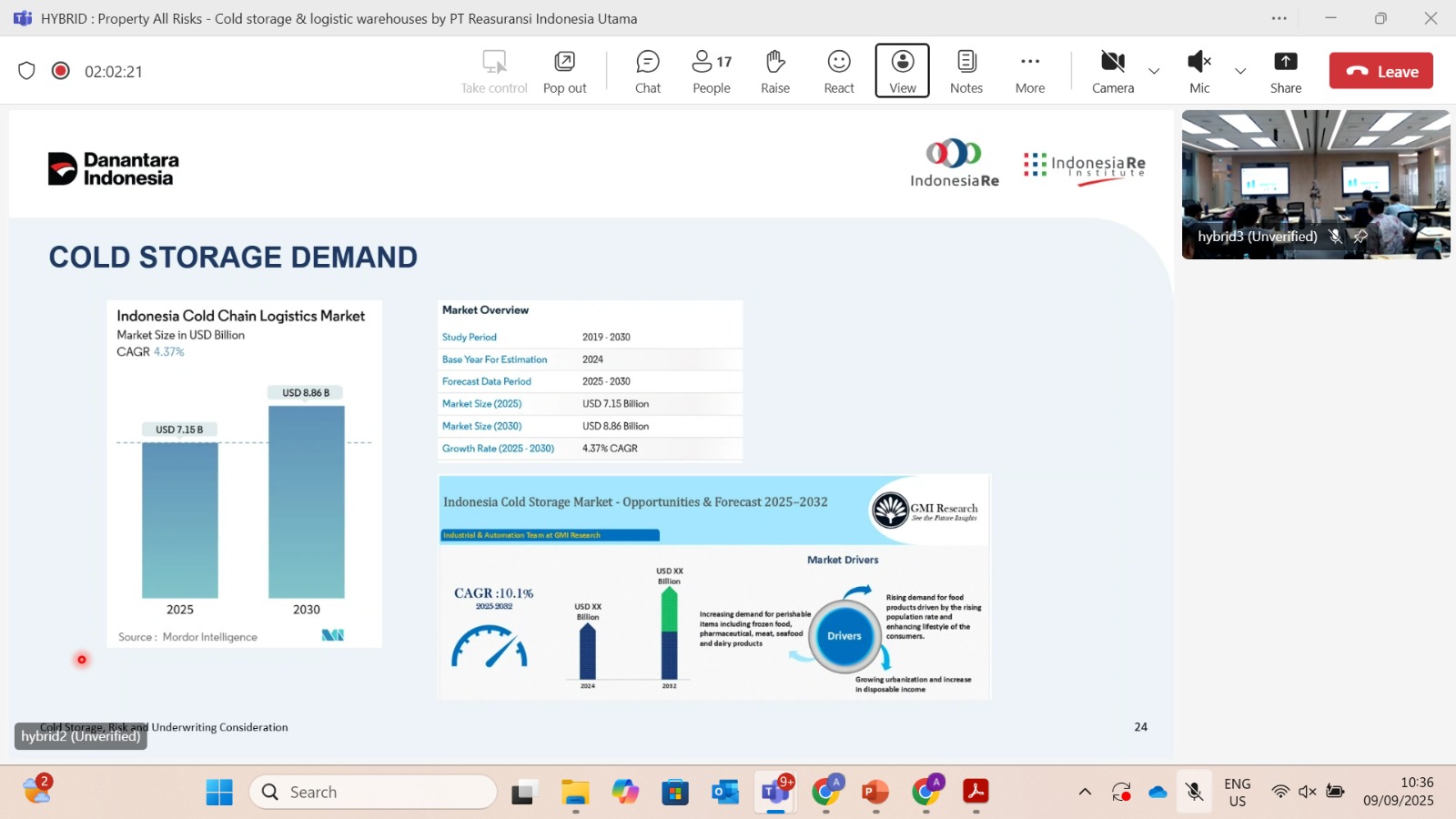Click the recording indicator icon
The height and width of the screenshot is (819, 1456).
pyautogui.click(x=61, y=71)
